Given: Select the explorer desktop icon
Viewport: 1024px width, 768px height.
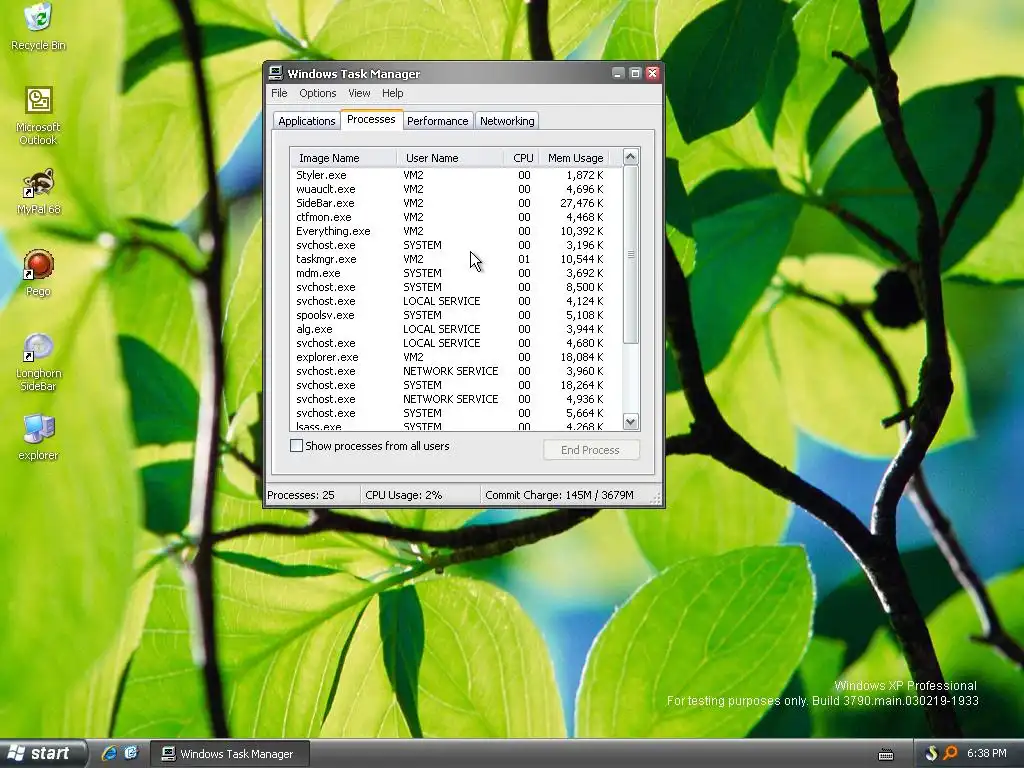Looking at the screenshot, I should click(x=39, y=438).
